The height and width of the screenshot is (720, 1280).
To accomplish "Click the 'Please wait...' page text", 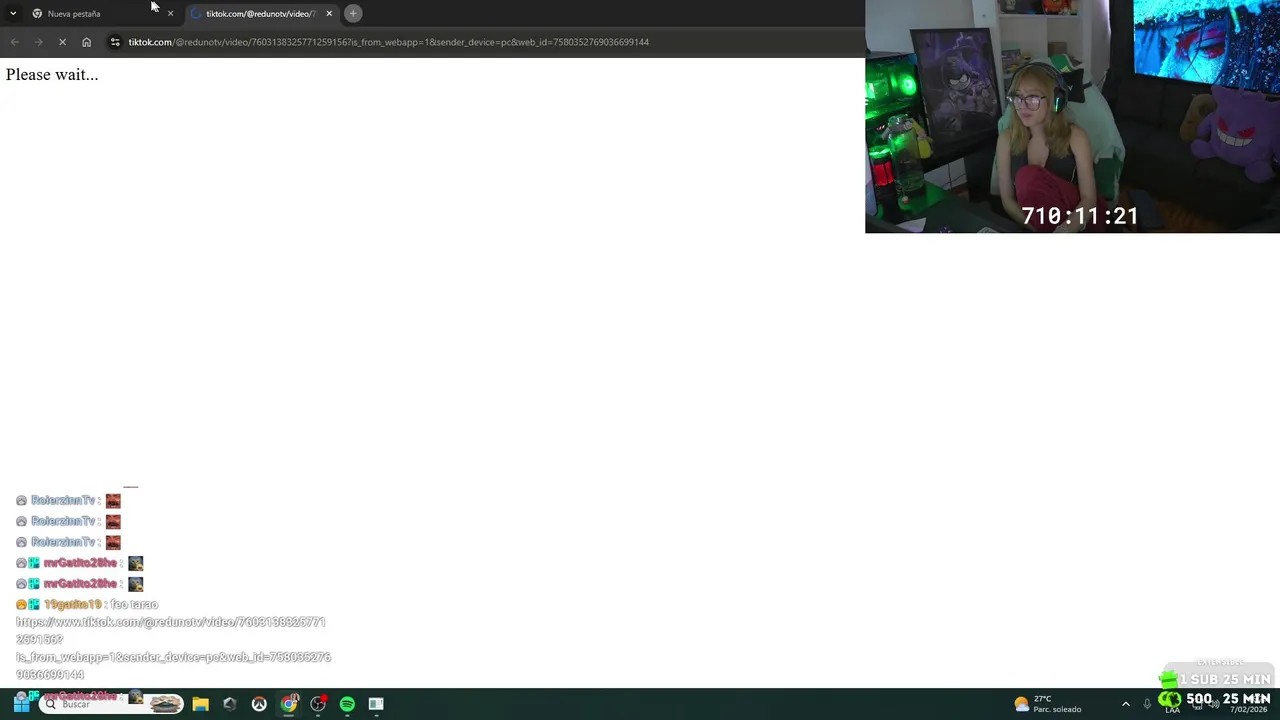I will click(x=52, y=75).
